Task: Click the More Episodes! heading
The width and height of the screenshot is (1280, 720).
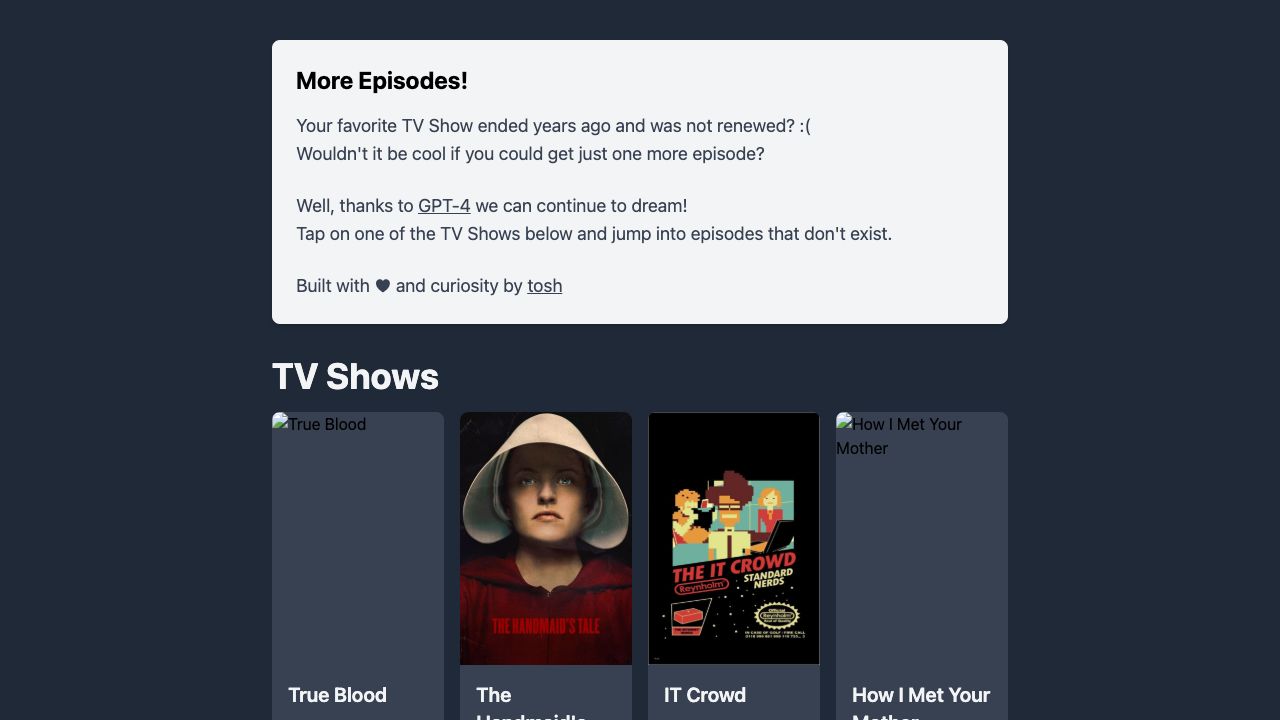Action: click(382, 81)
